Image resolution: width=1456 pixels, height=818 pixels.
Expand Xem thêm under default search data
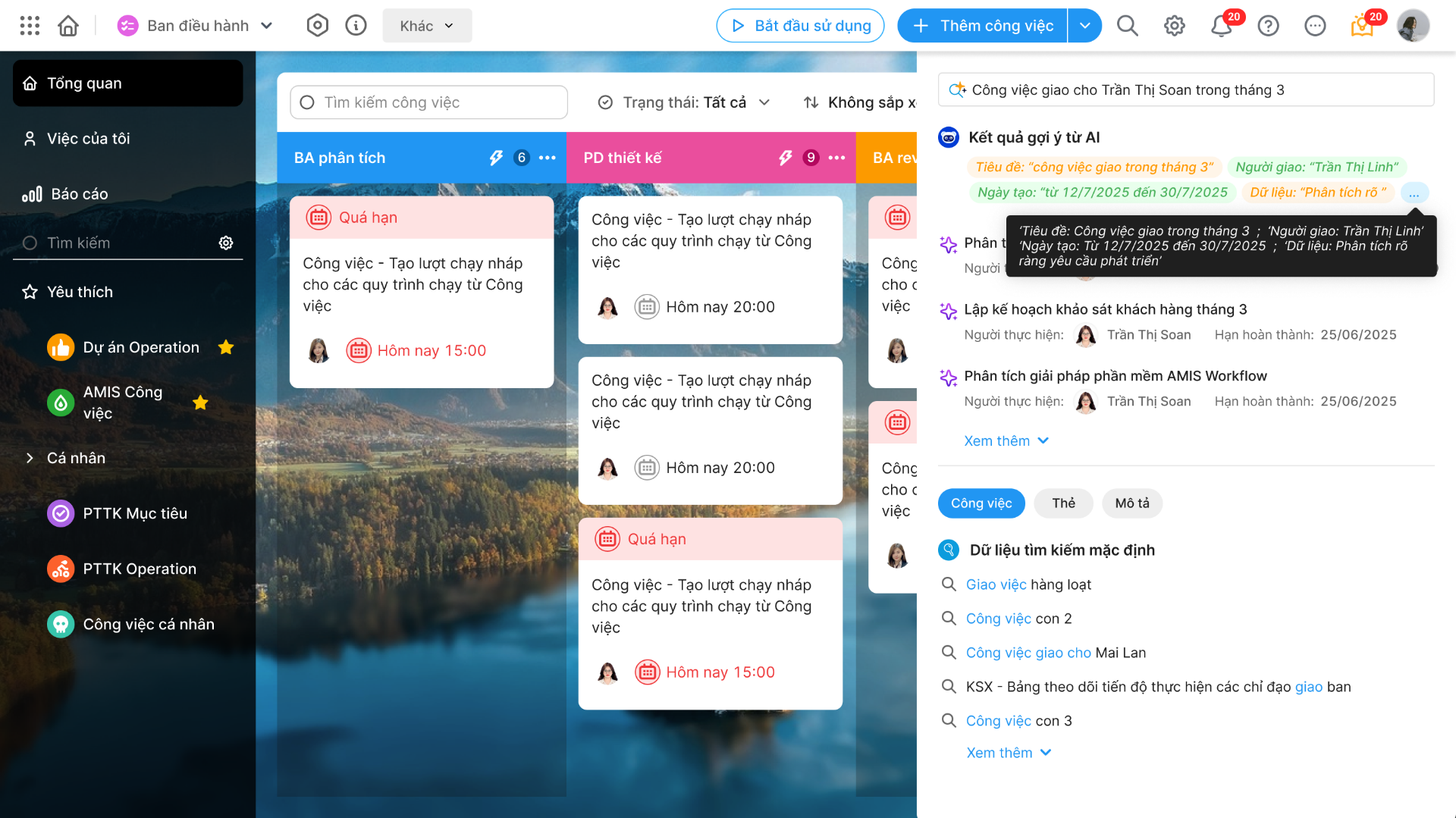[x=1009, y=753]
